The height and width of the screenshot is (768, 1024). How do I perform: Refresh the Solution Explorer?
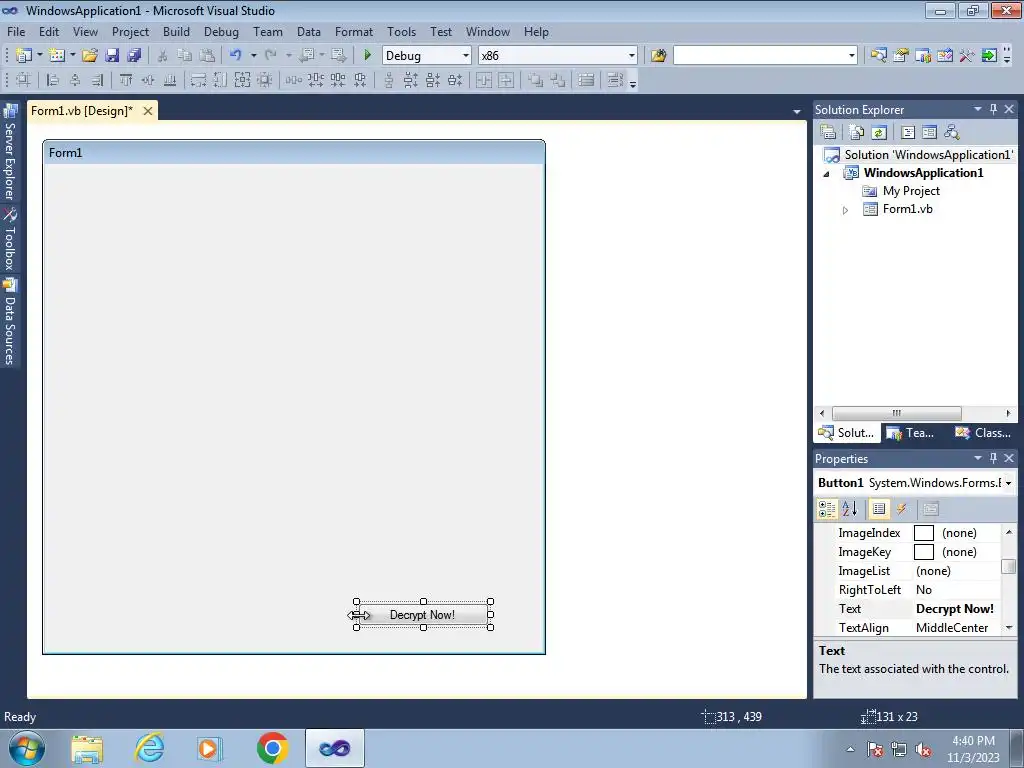pyautogui.click(x=879, y=132)
